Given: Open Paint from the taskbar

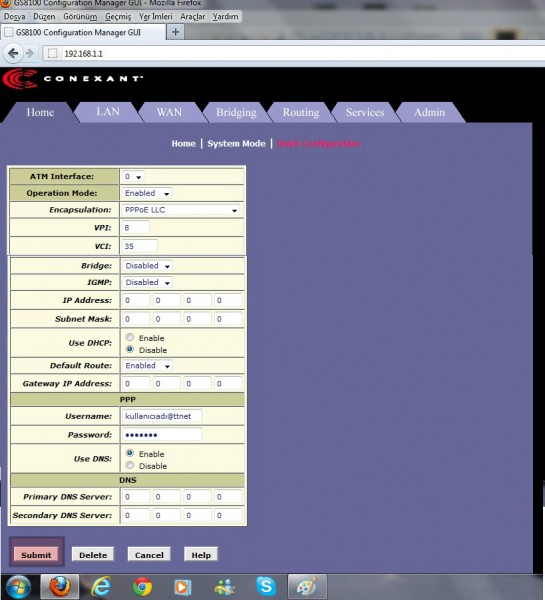Looking at the screenshot, I should 307,586.
